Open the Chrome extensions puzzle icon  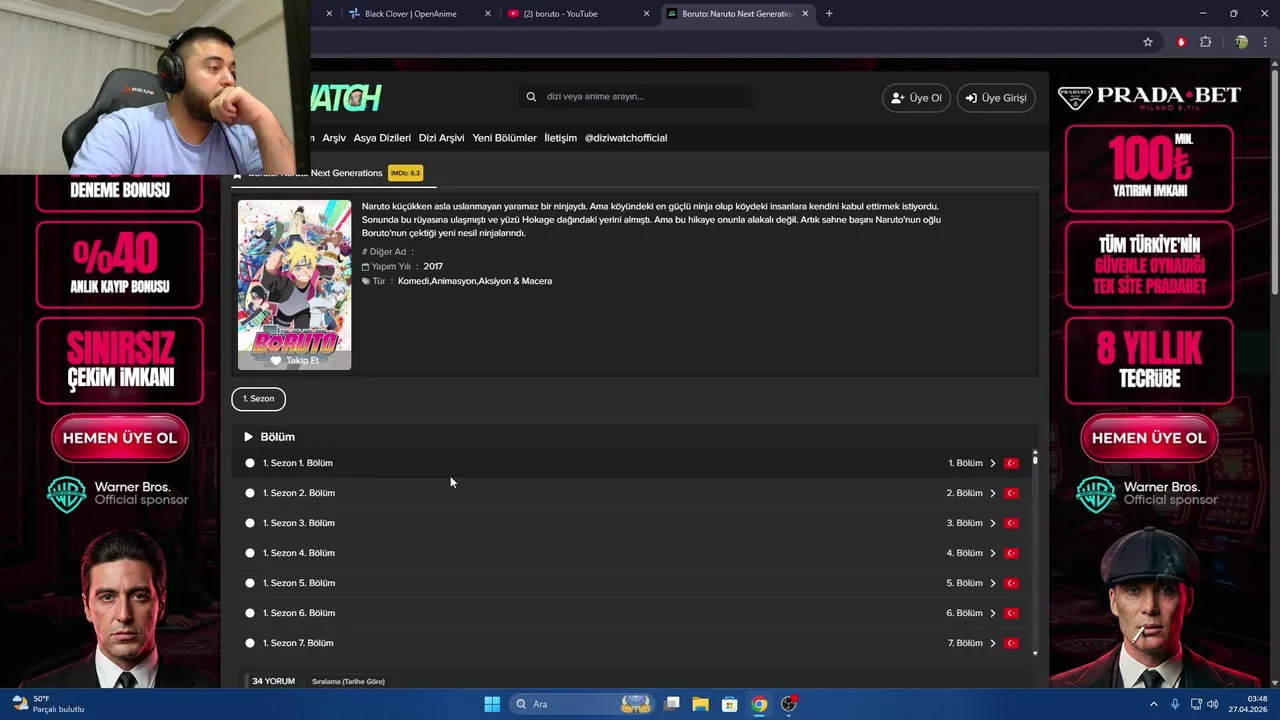1205,42
